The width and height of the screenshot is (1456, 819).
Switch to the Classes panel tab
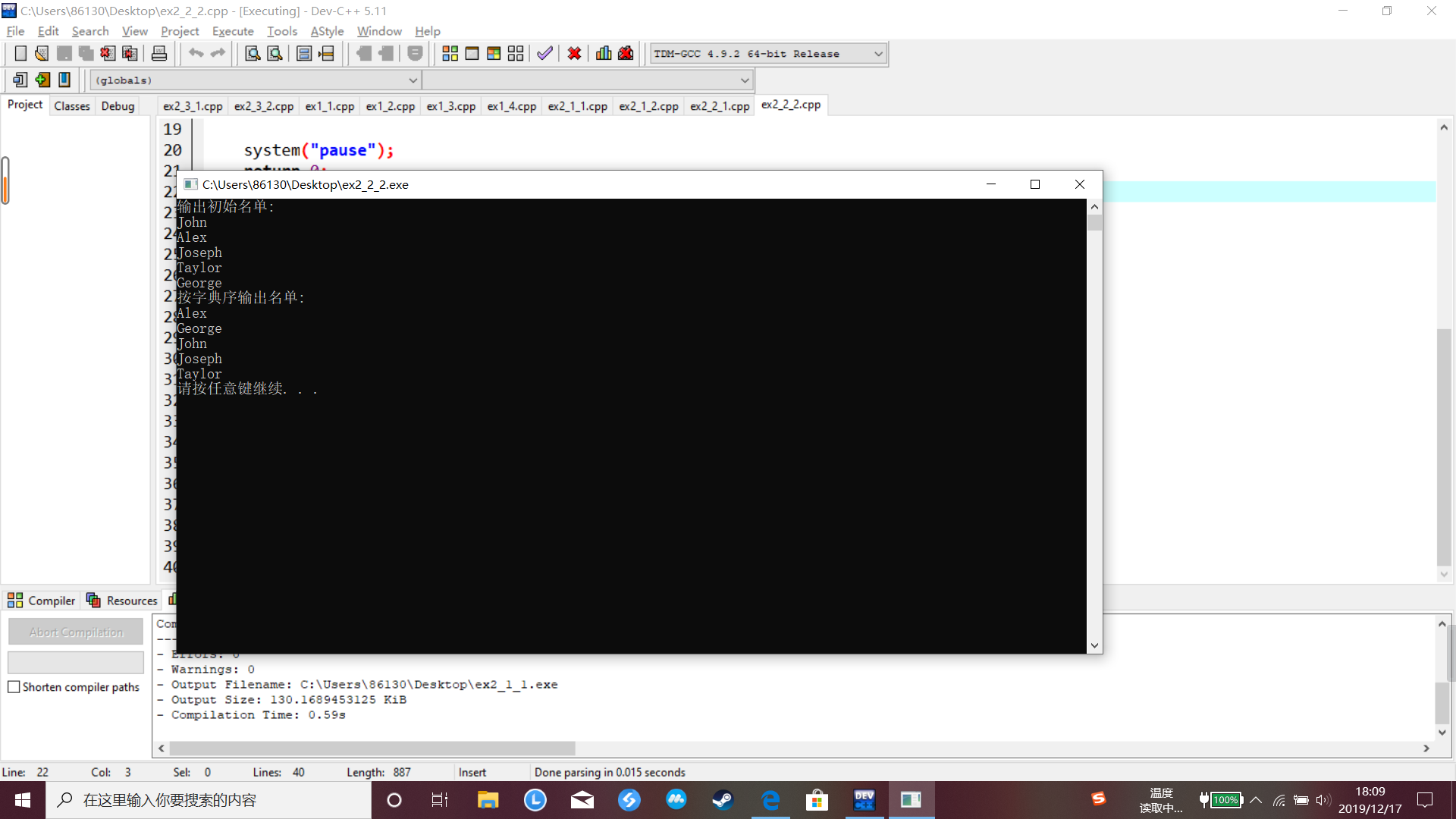[x=72, y=106]
